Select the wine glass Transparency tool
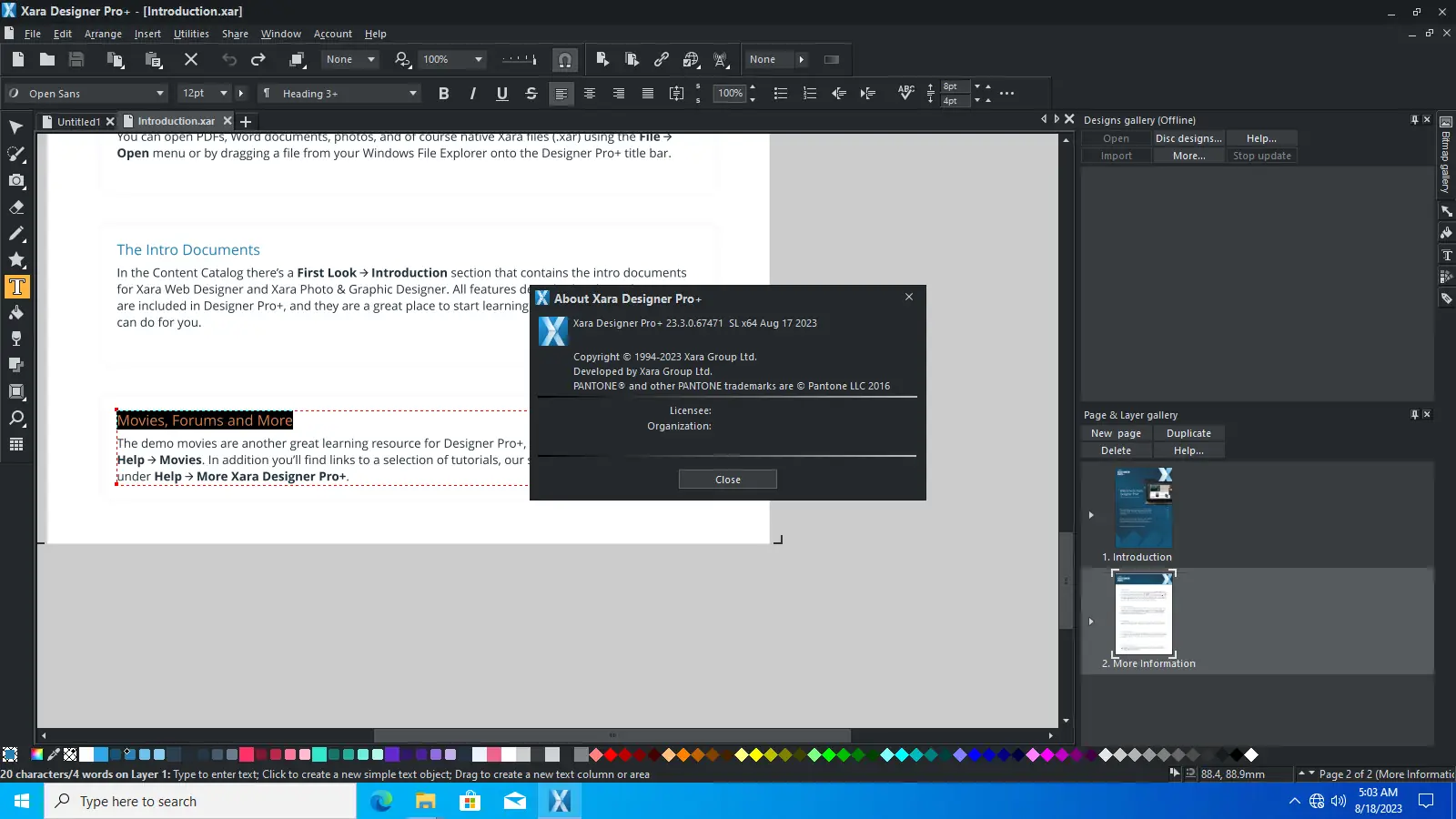 click(16, 339)
